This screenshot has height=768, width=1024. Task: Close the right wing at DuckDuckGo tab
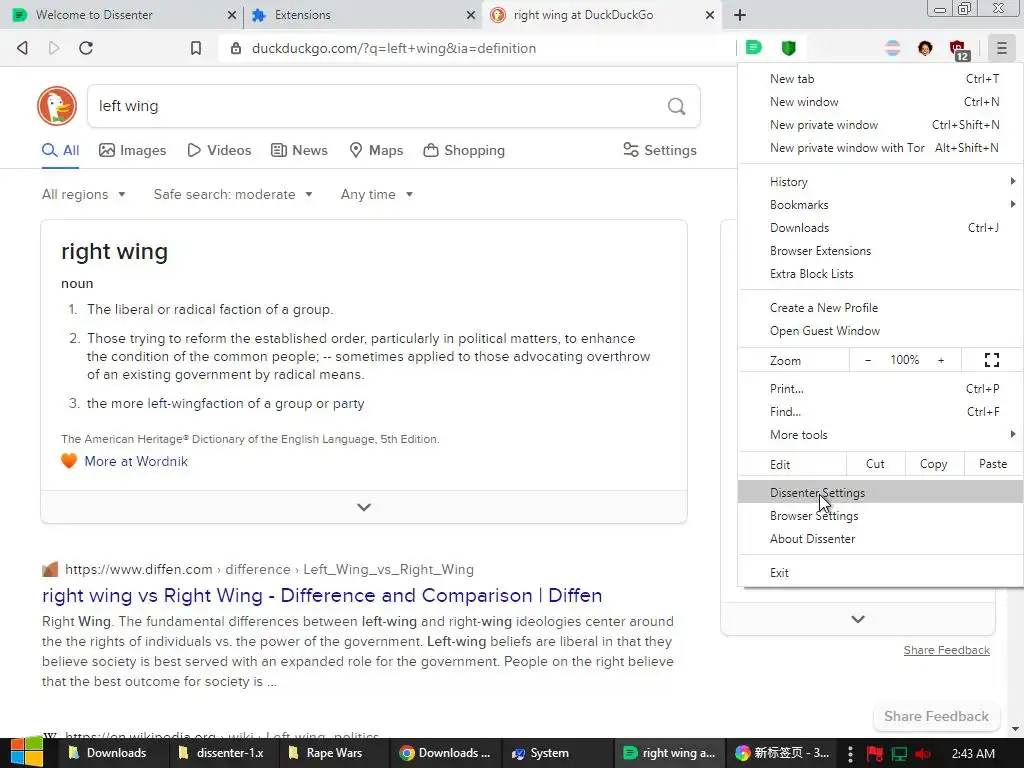pyautogui.click(x=710, y=14)
